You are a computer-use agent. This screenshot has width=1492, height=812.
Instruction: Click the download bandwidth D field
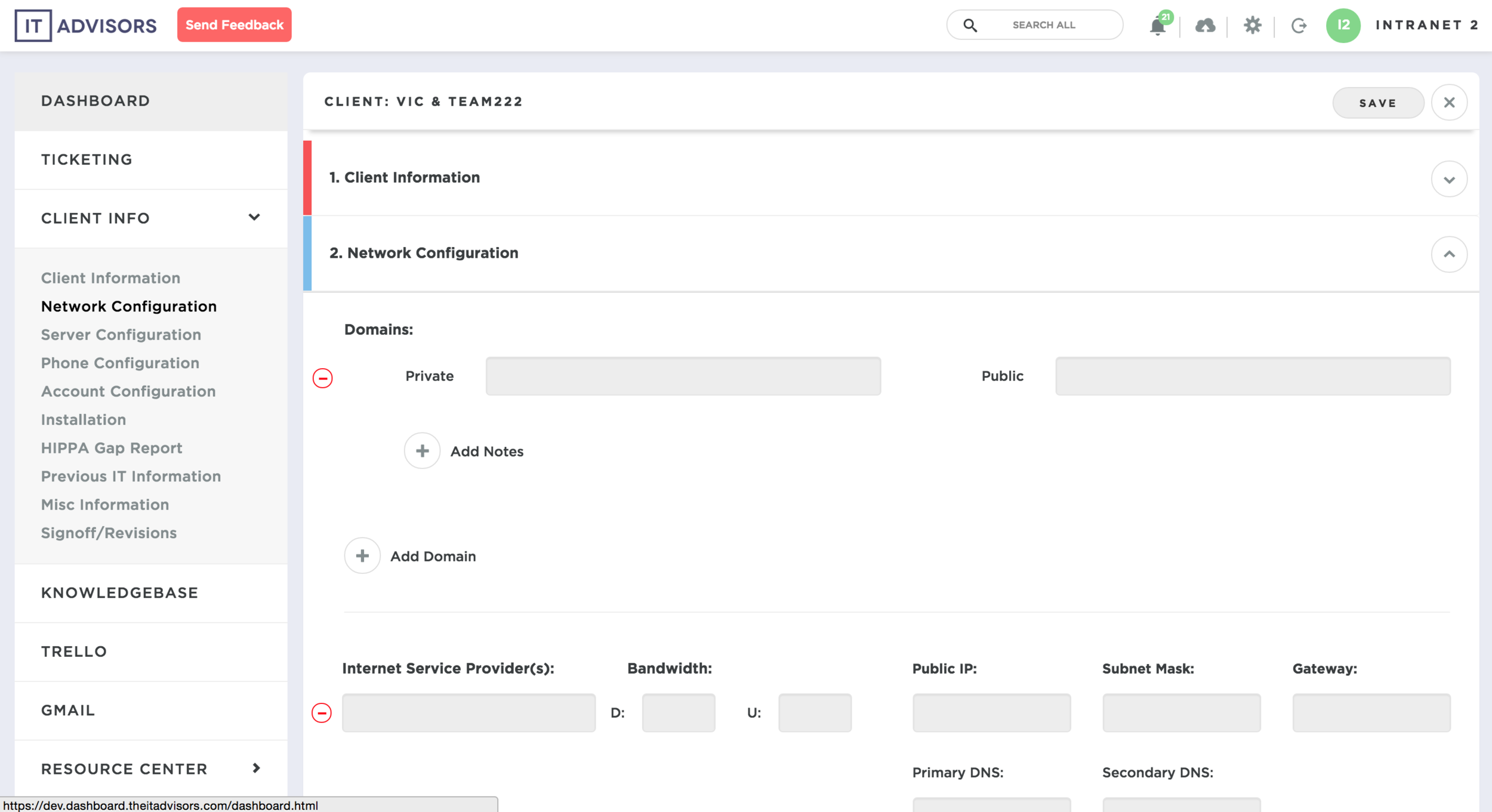coord(679,712)
